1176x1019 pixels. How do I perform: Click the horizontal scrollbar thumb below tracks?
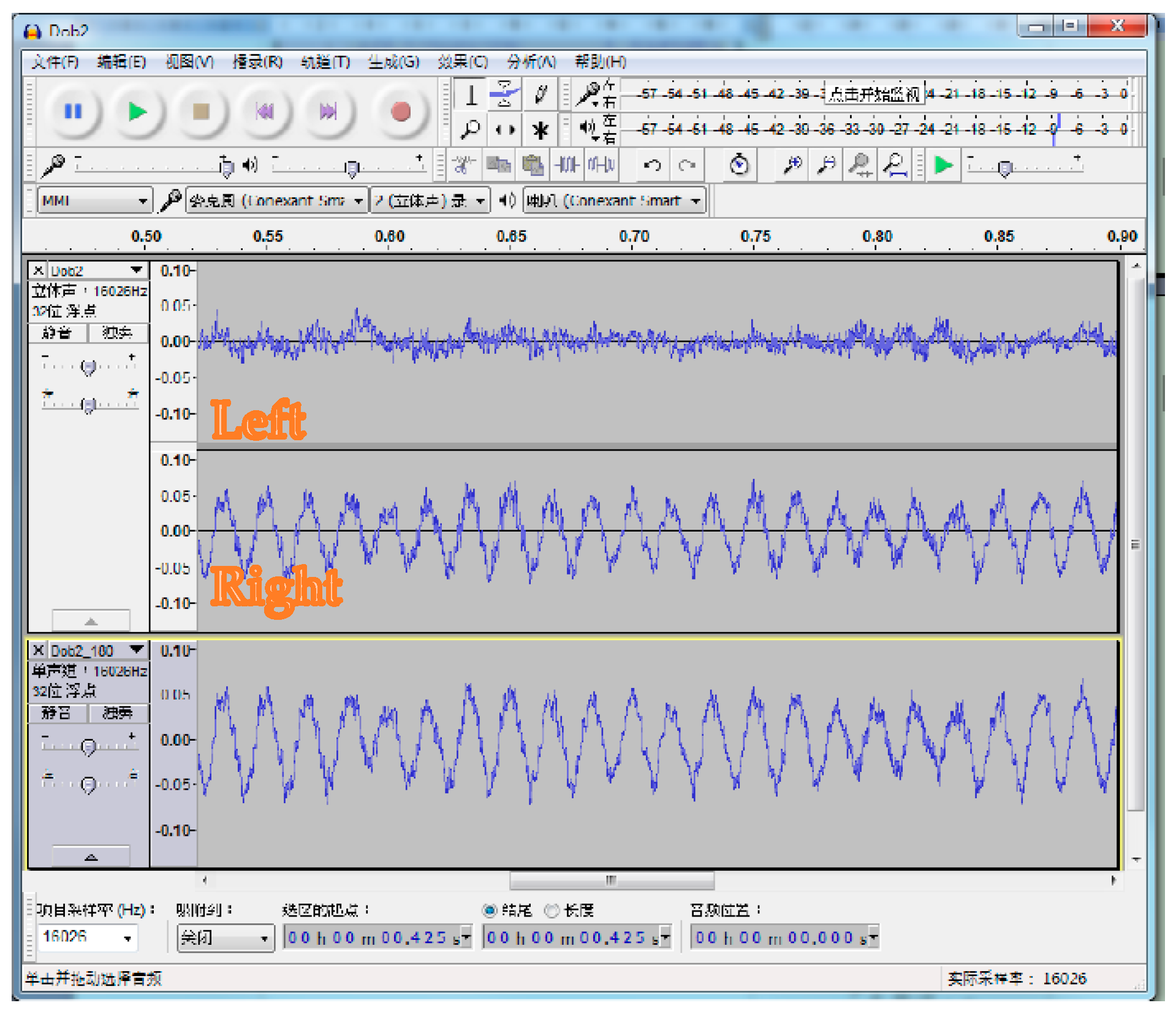click(x=611, y=880)
